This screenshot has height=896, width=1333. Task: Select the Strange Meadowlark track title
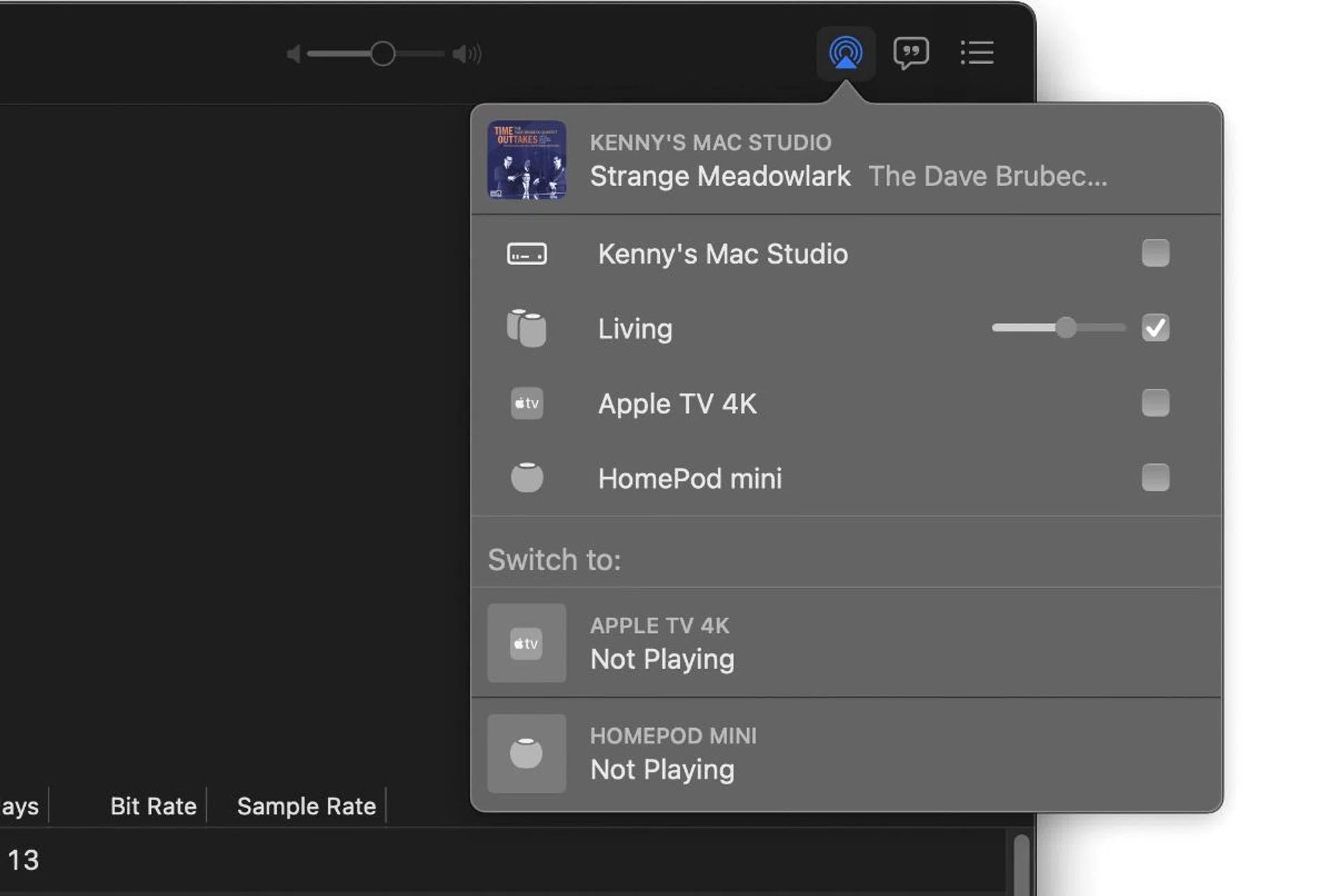pos(720,176)
